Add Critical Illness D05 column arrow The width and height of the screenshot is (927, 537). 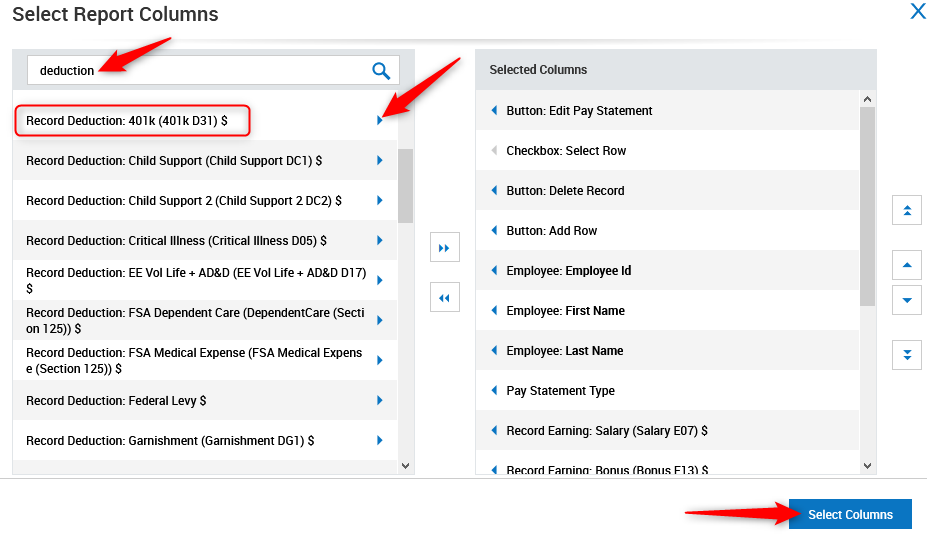pos(380,240)
